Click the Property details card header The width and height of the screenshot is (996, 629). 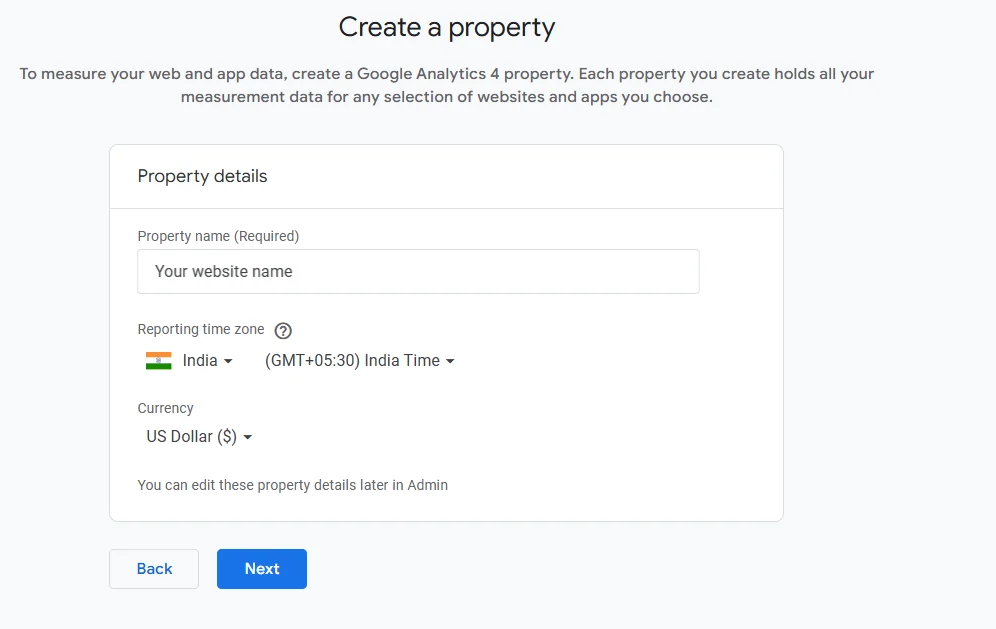[x=203, y=177]
